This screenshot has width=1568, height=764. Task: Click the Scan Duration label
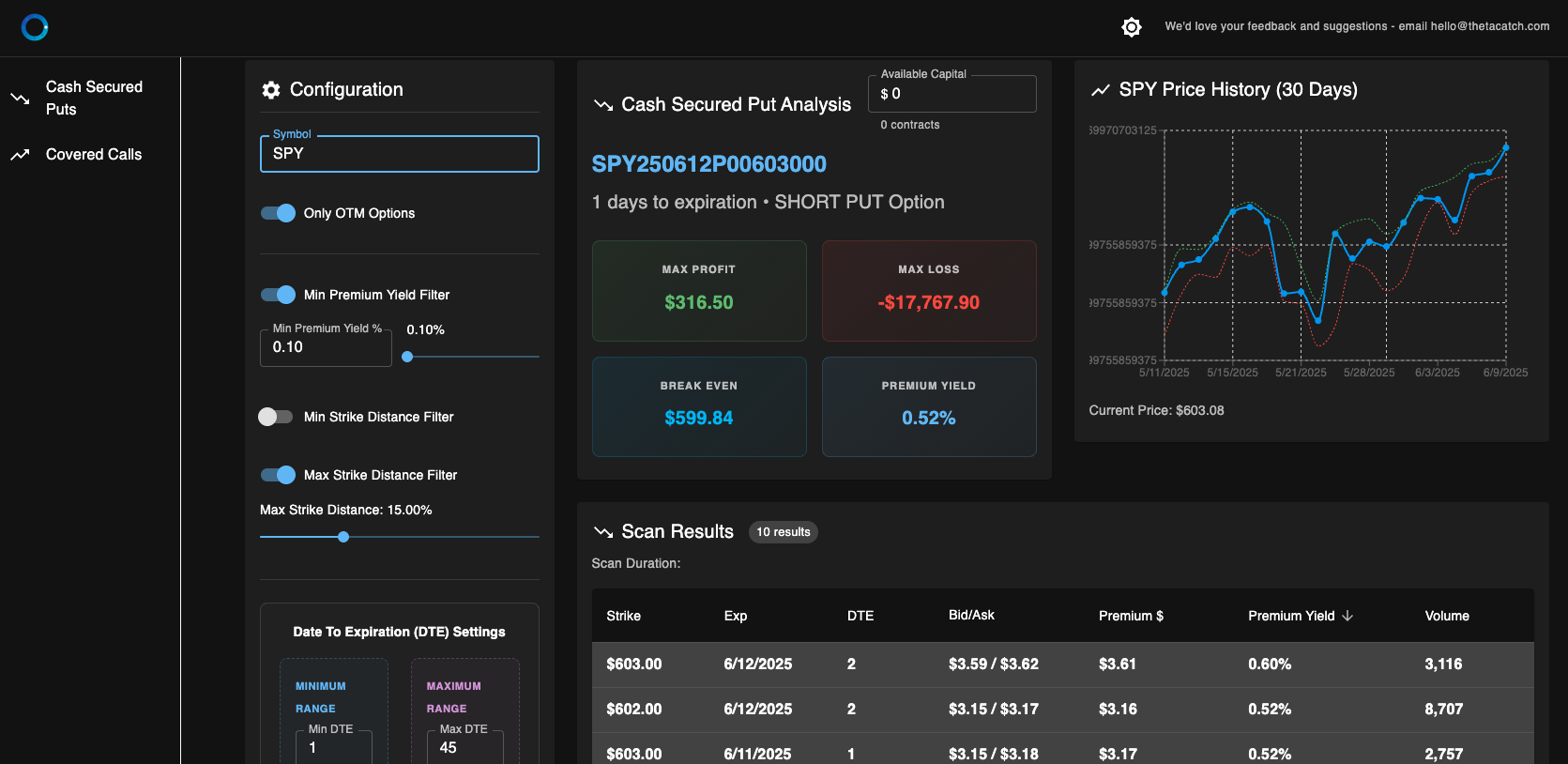636,563
